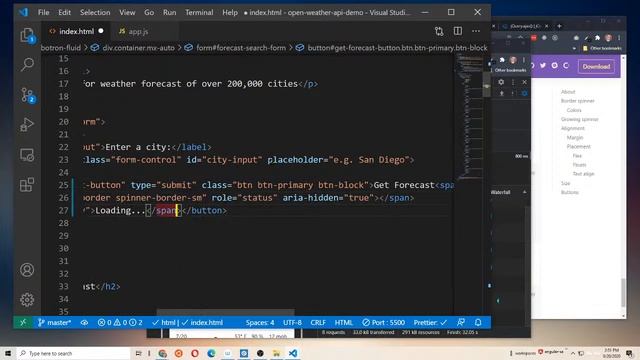Open the feedback icon in status bar
640x360 pixels.
461,322
